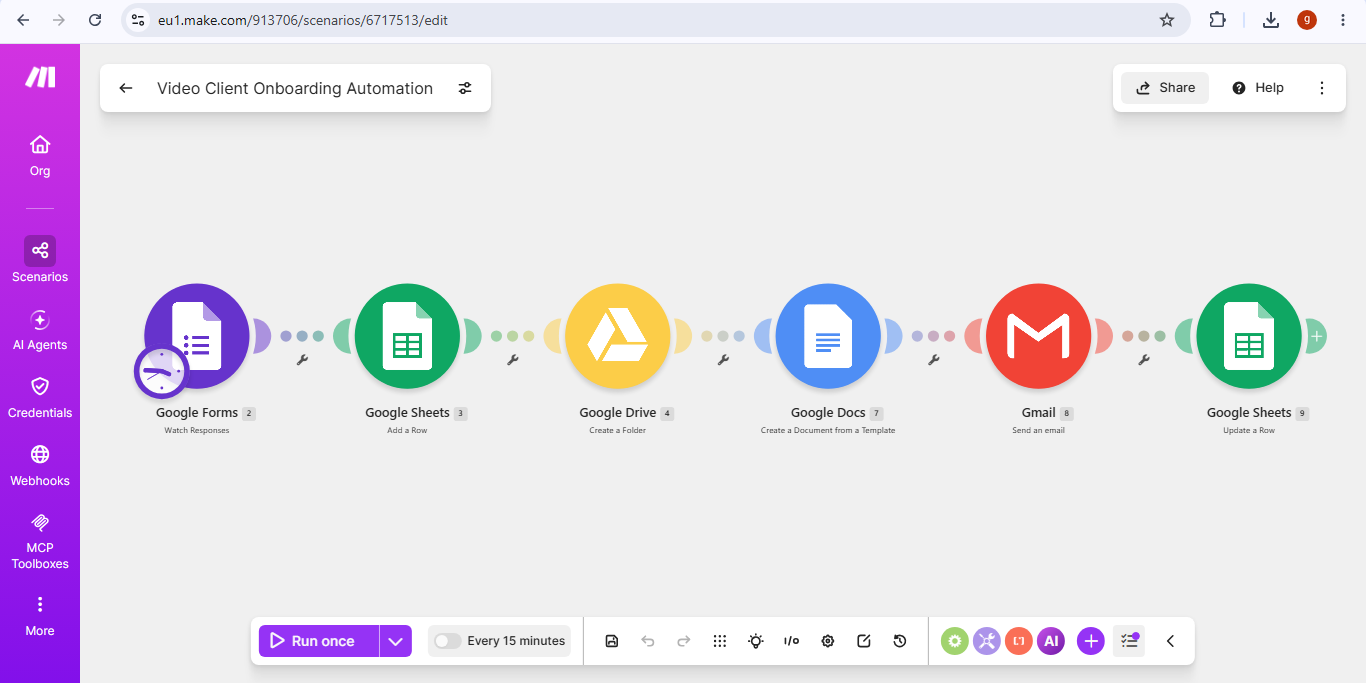Open Scenarios in the sidebar
The image size is (1366, 683).
(40, 260)
